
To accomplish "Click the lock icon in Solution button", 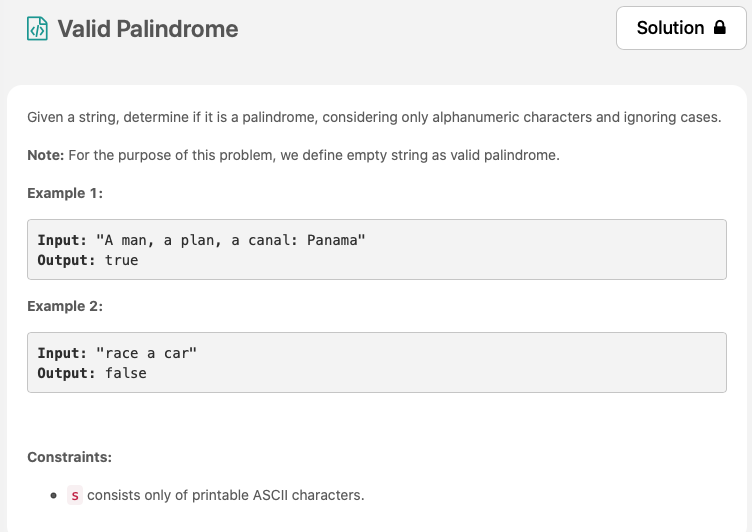I will pyautogui.click(x=719, y=27).
